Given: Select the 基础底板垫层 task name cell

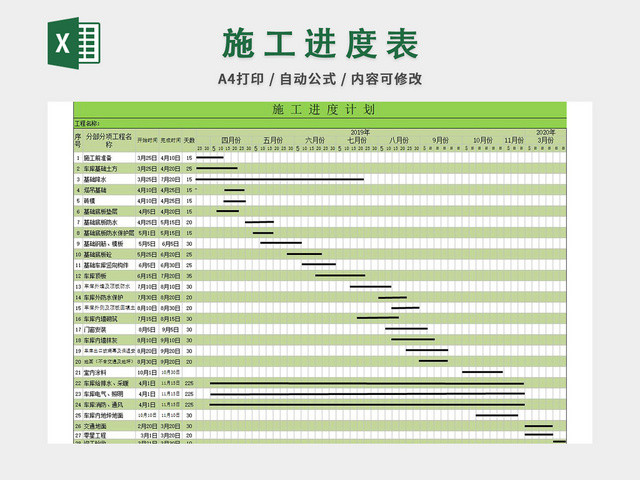Looking at the screenshot, I should coord(109,211).
